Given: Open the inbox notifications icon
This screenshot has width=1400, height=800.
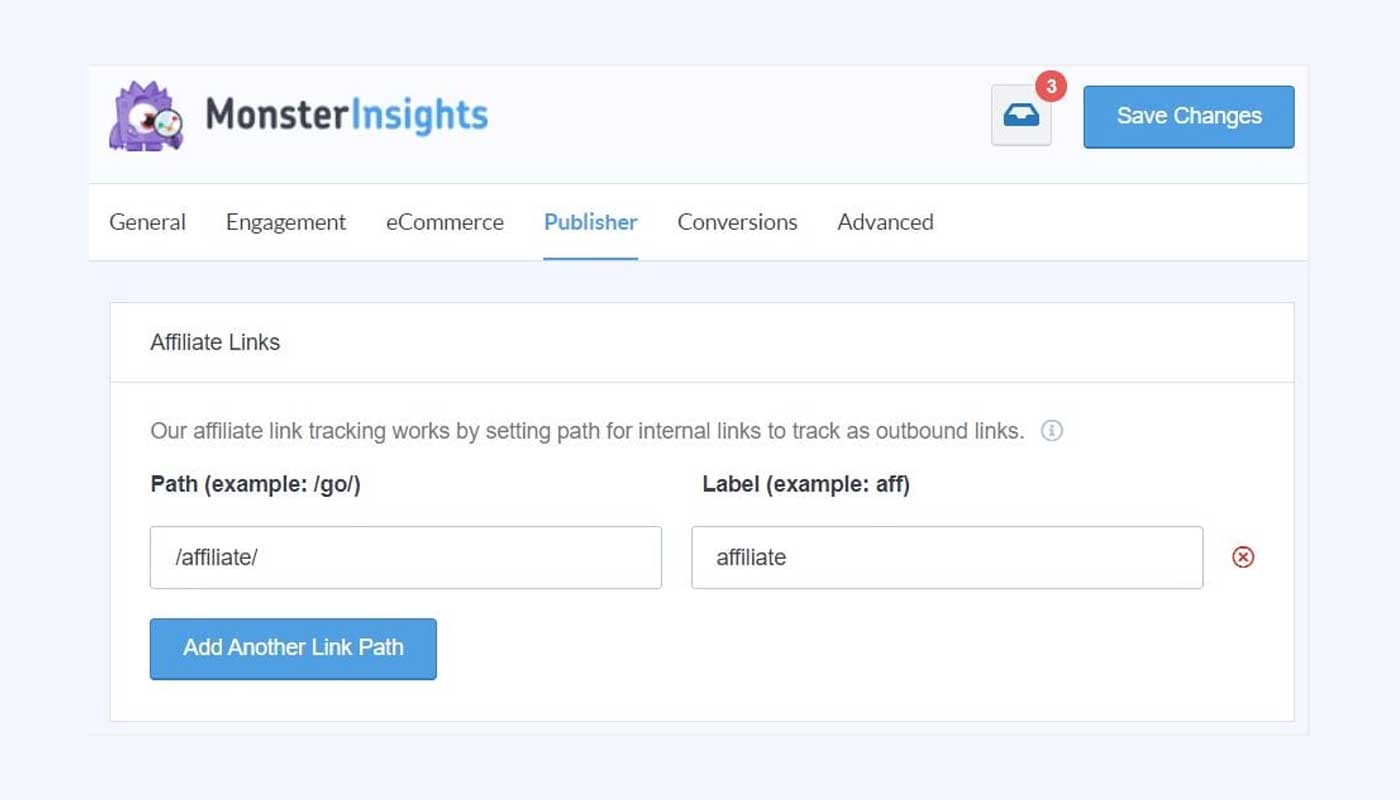Looking at the screenshot, I should pos(1021,117).
